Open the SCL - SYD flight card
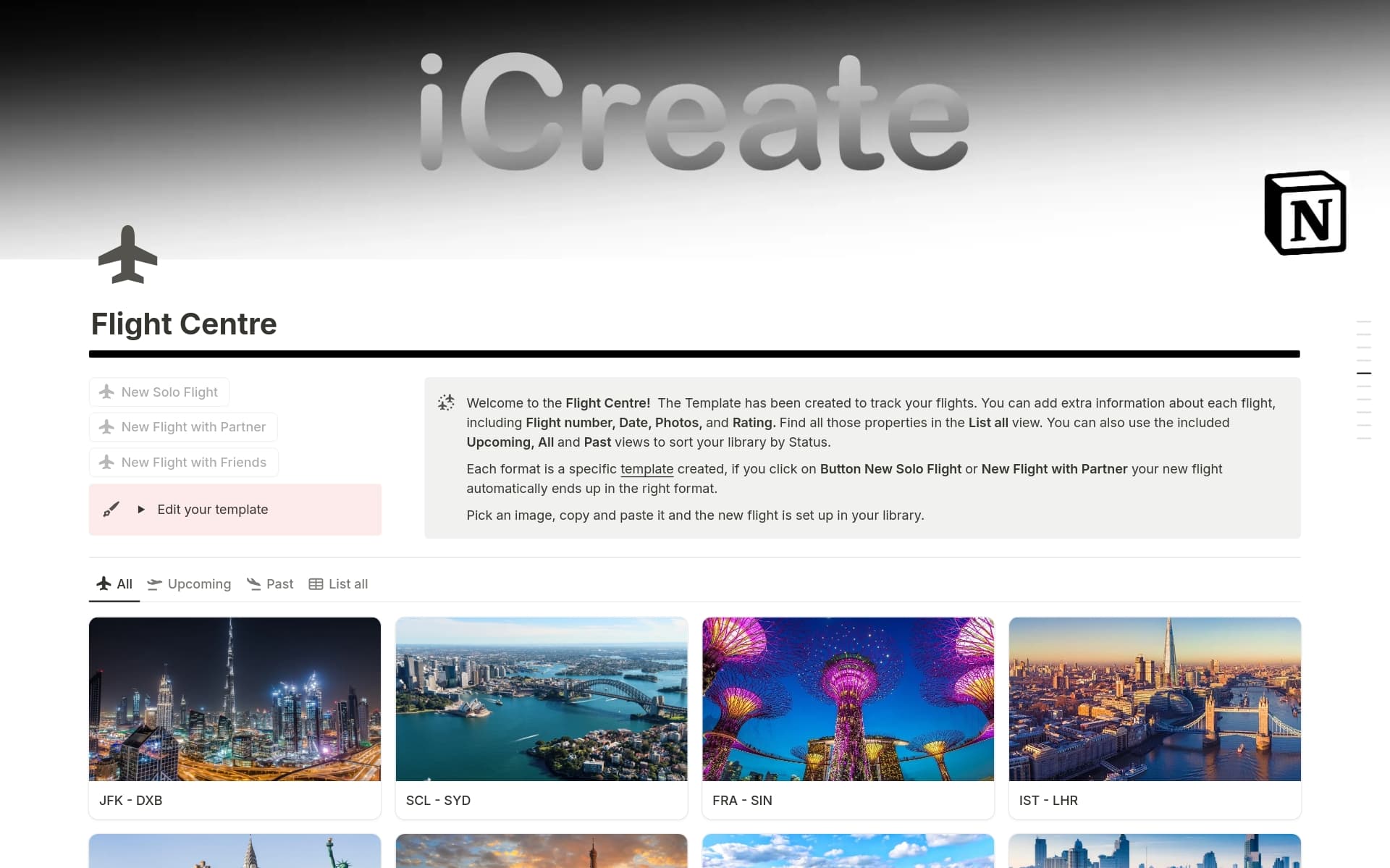Image resolution: width=1390 pixels, height=868 pixels. [541, 717]
